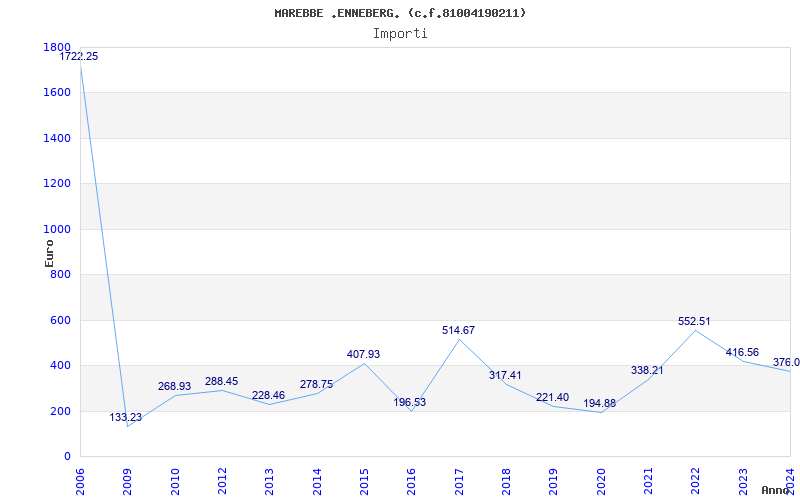Click the 133.23 data label
Screen dimensions: 800x500
126,418
